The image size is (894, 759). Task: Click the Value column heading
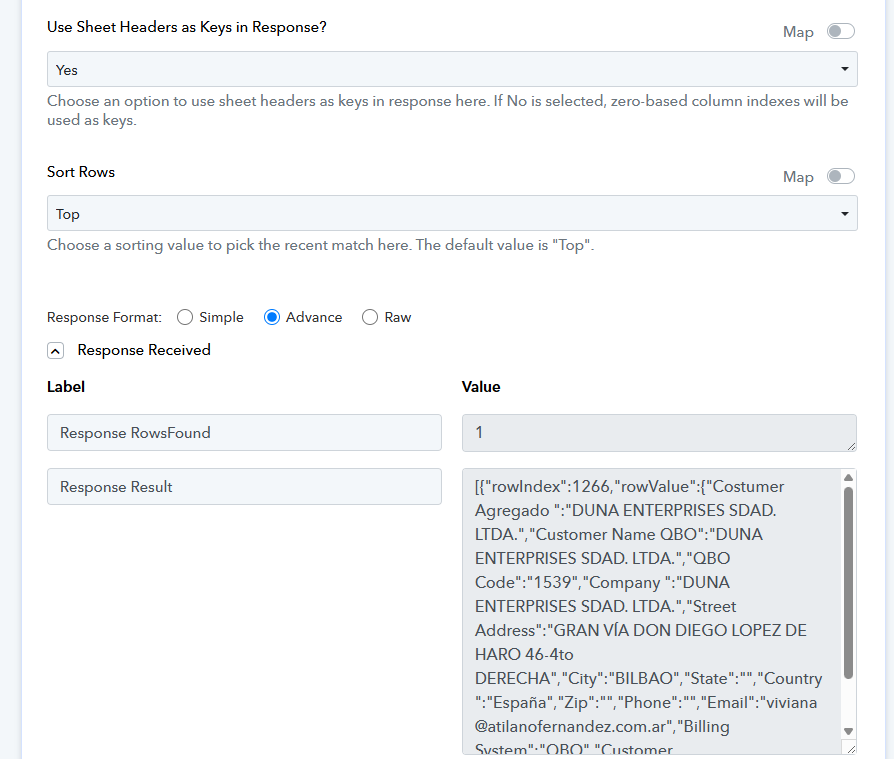coord(481,387)
